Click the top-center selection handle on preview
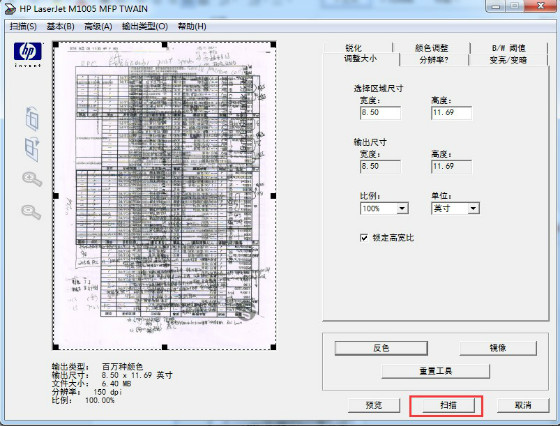The image size is (560, 426). [165, 45]
